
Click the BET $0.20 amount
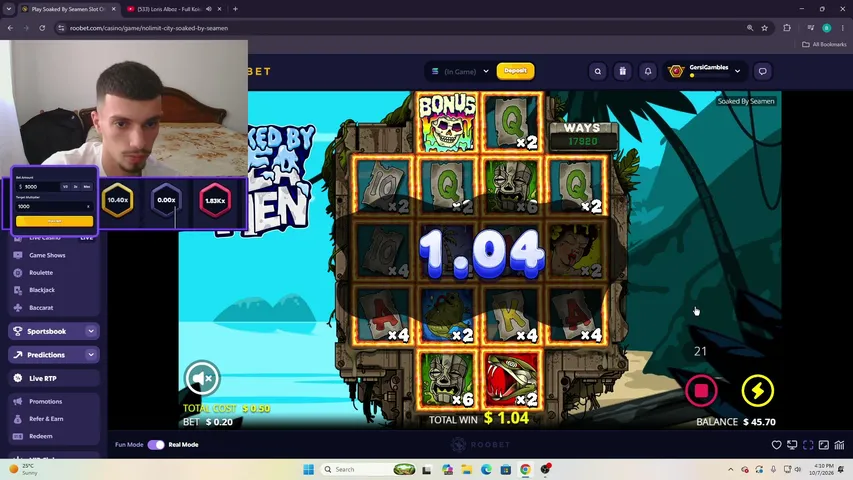tap(208, 422)
